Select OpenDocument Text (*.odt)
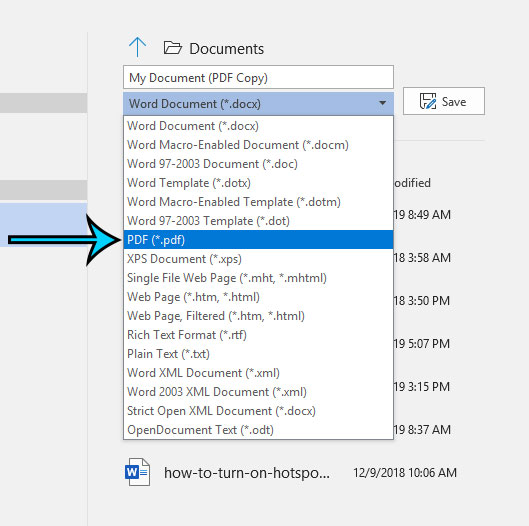This screenshot has width=529, height=526. coord(258,430)
